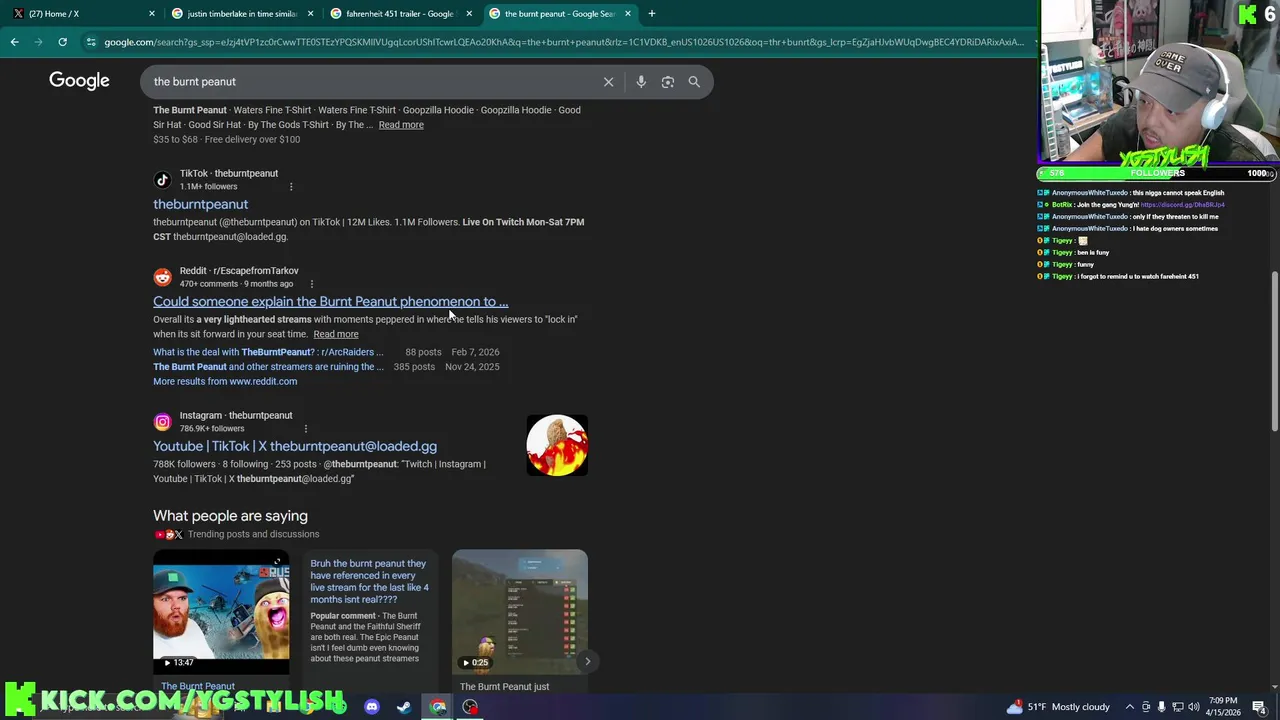Viewport: 1280px width, 720px height.
Task: Click the burnt peanut Instagram profile thumbnail
Action: click(x=557, y=445)
